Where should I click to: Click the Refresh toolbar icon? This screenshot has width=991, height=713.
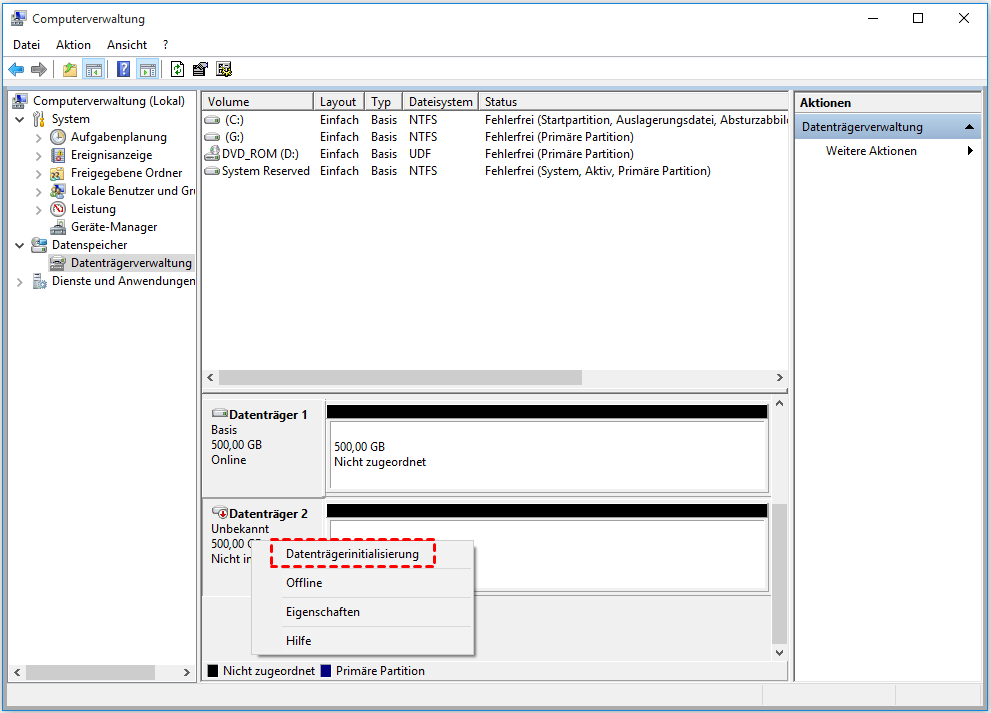[177, 69]
